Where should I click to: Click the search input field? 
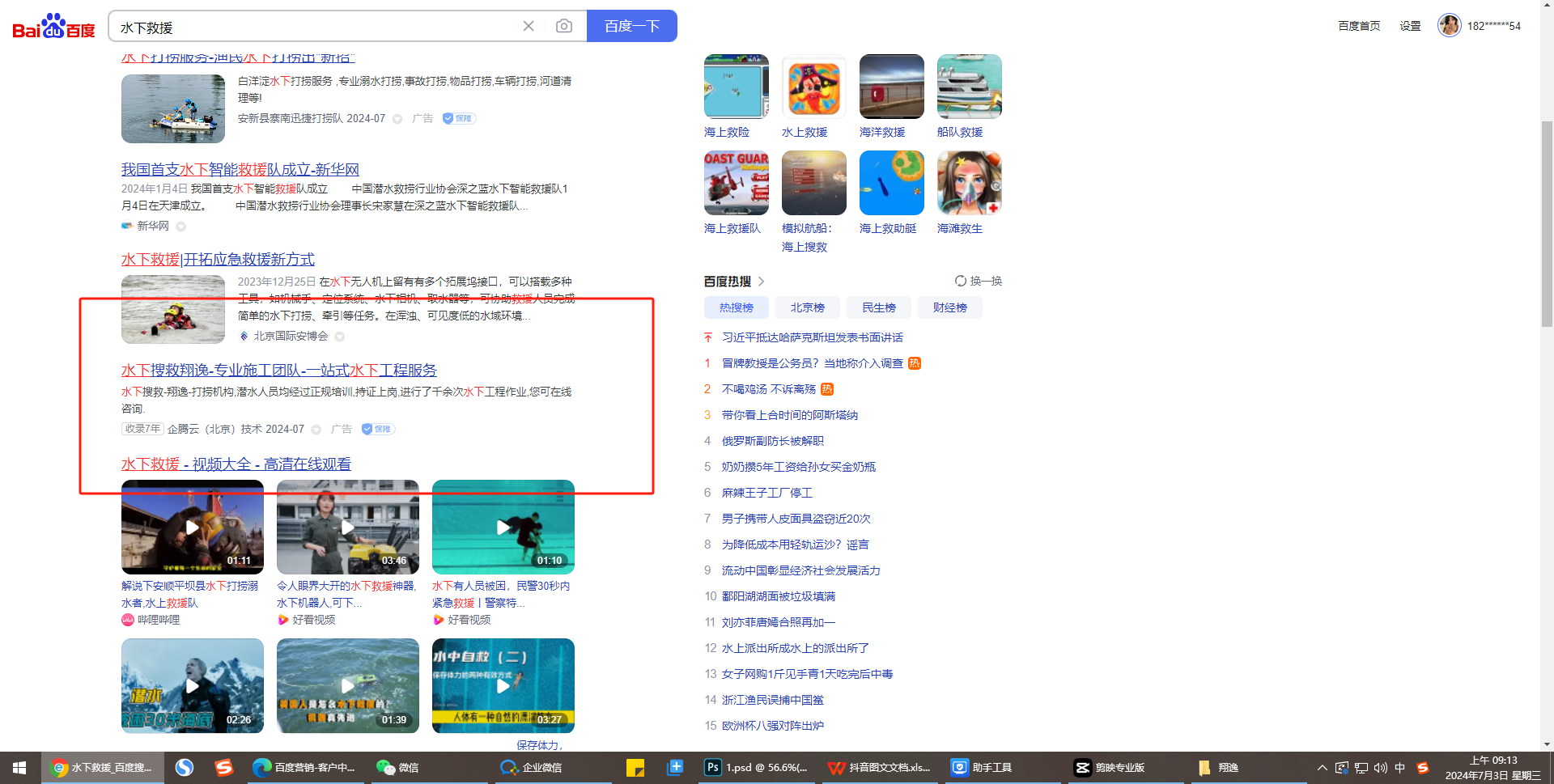[x=316, y=27]
